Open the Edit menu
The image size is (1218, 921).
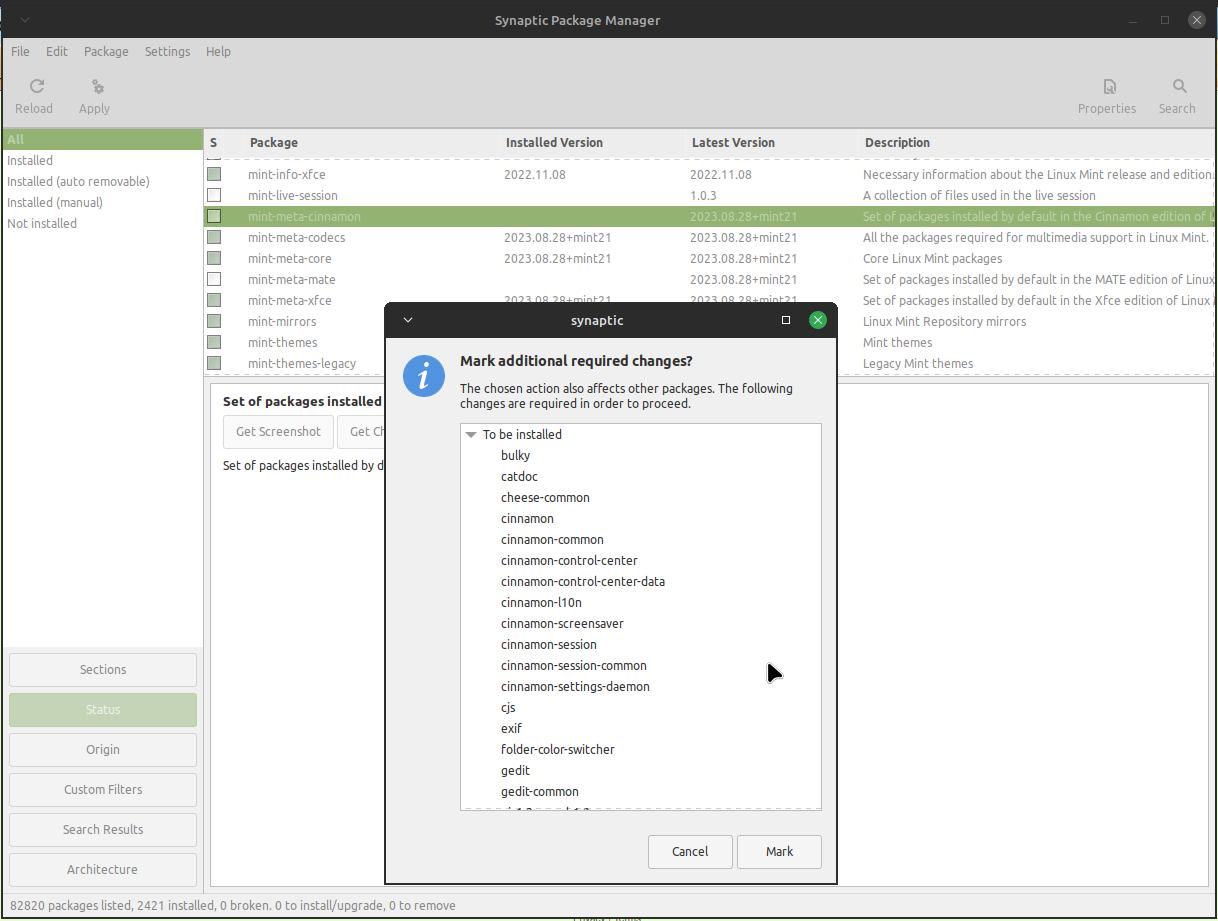(57, 51)
